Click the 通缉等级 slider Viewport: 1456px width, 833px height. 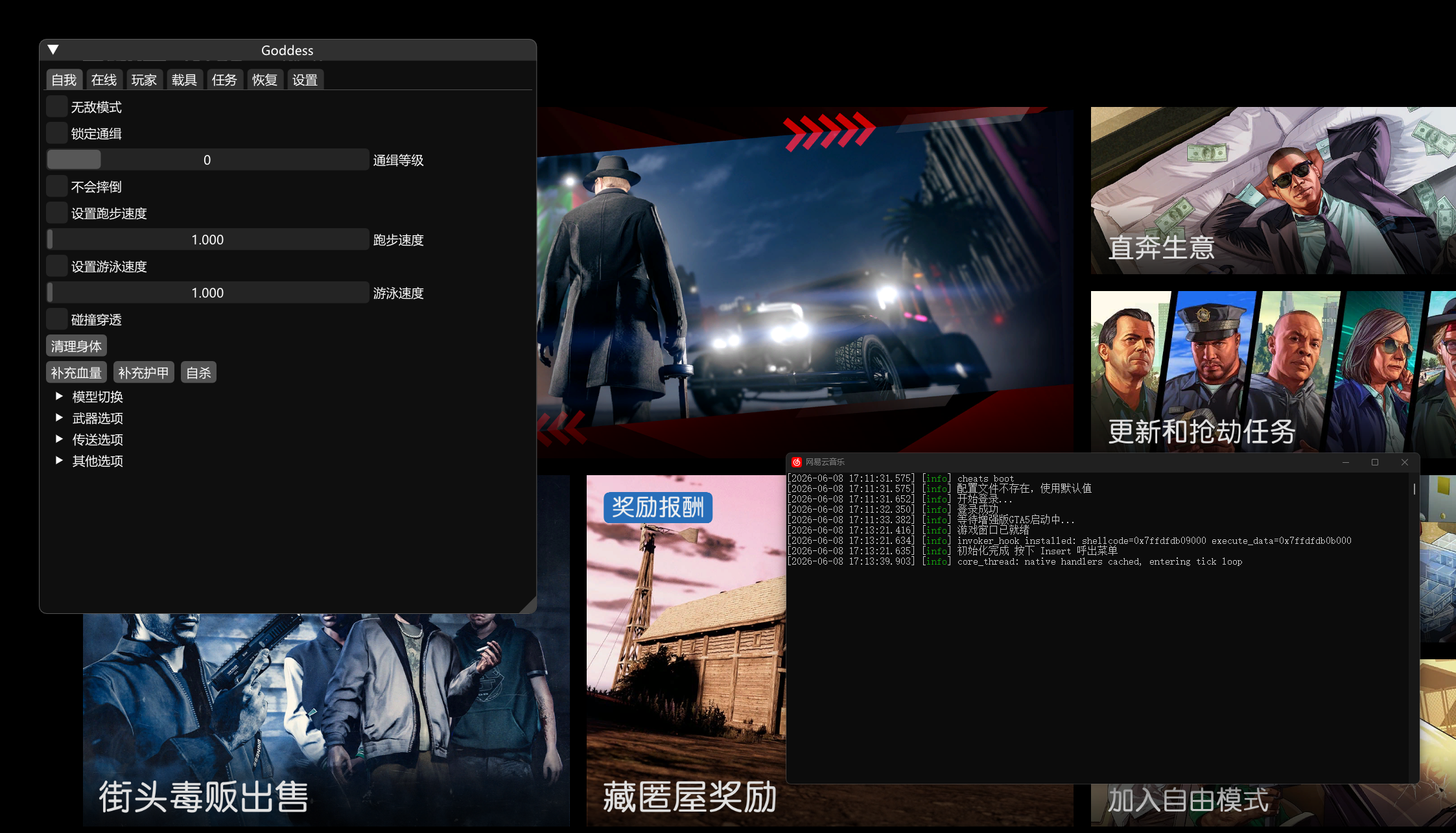pos(207,160)
